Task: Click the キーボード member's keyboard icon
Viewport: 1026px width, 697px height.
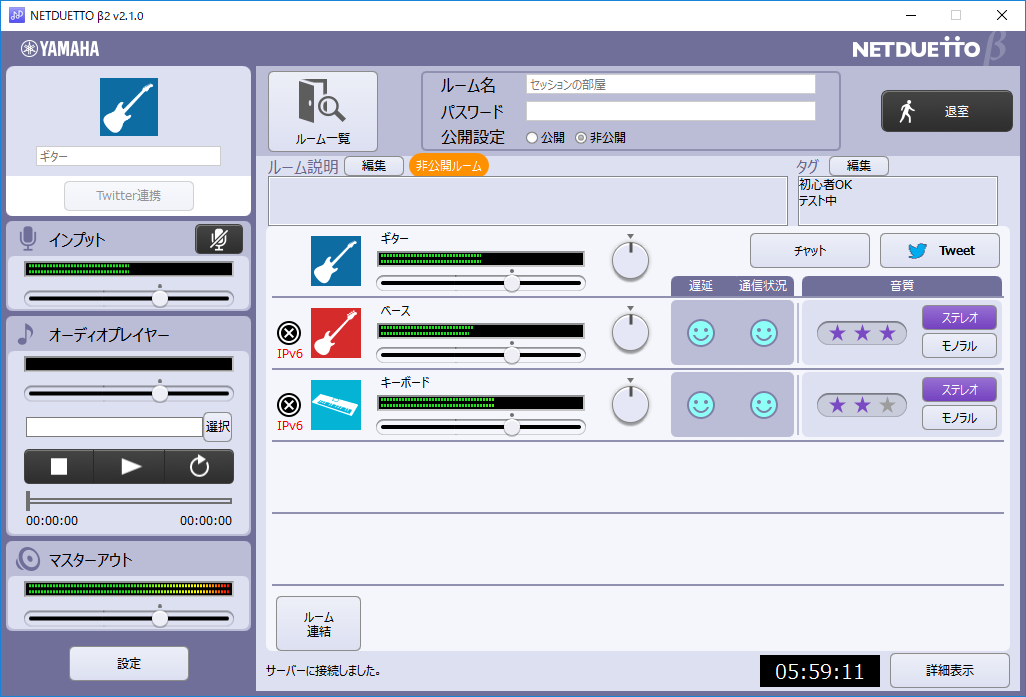Action: 336,405
